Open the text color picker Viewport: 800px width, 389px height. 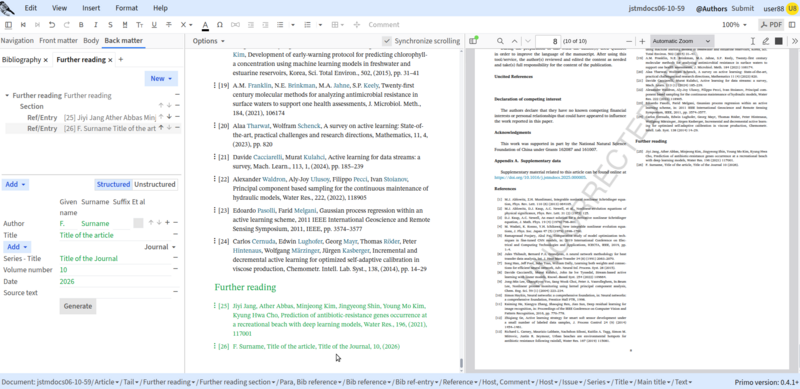pos(205,25)
